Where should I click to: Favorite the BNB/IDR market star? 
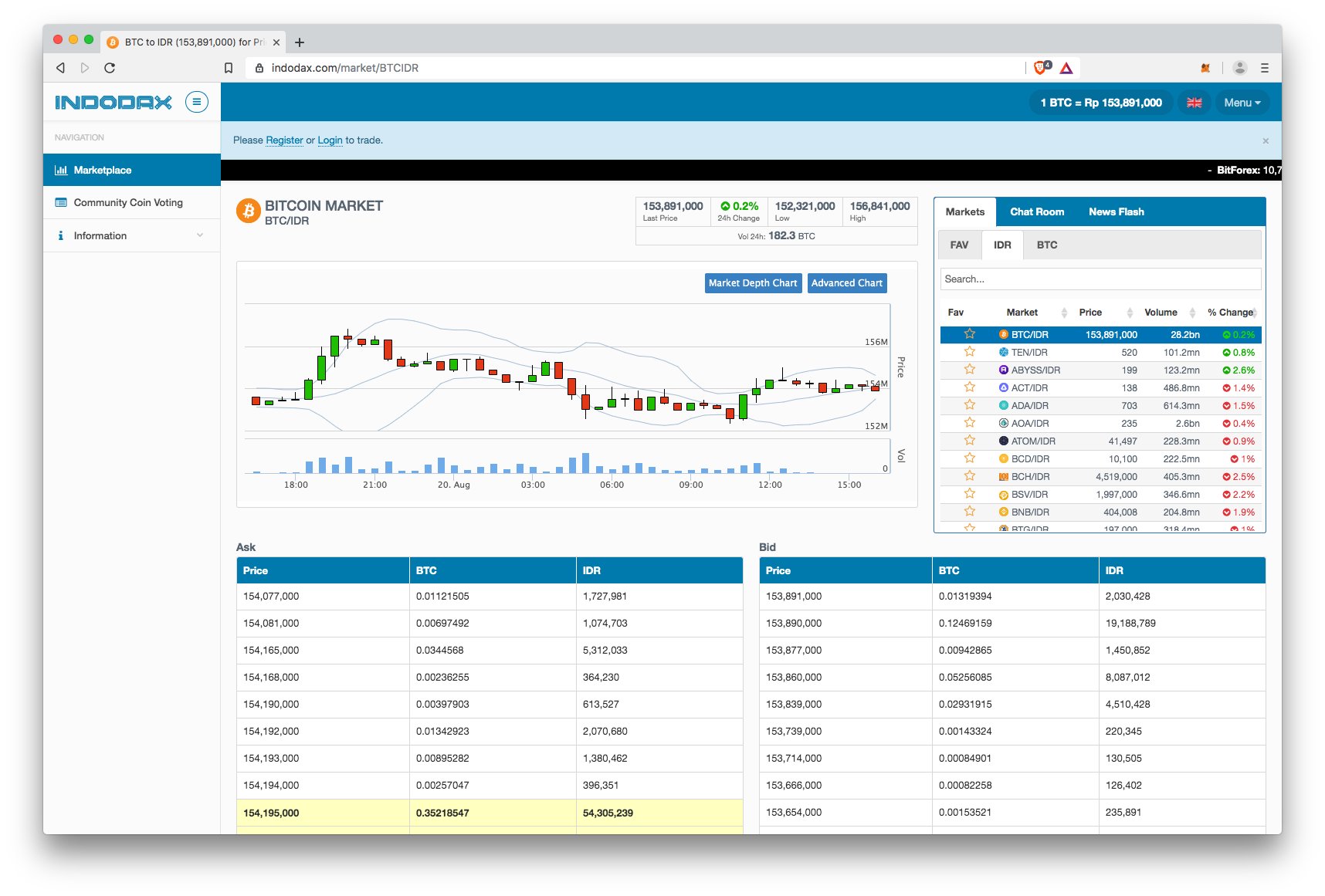click(x=970, y=512)
